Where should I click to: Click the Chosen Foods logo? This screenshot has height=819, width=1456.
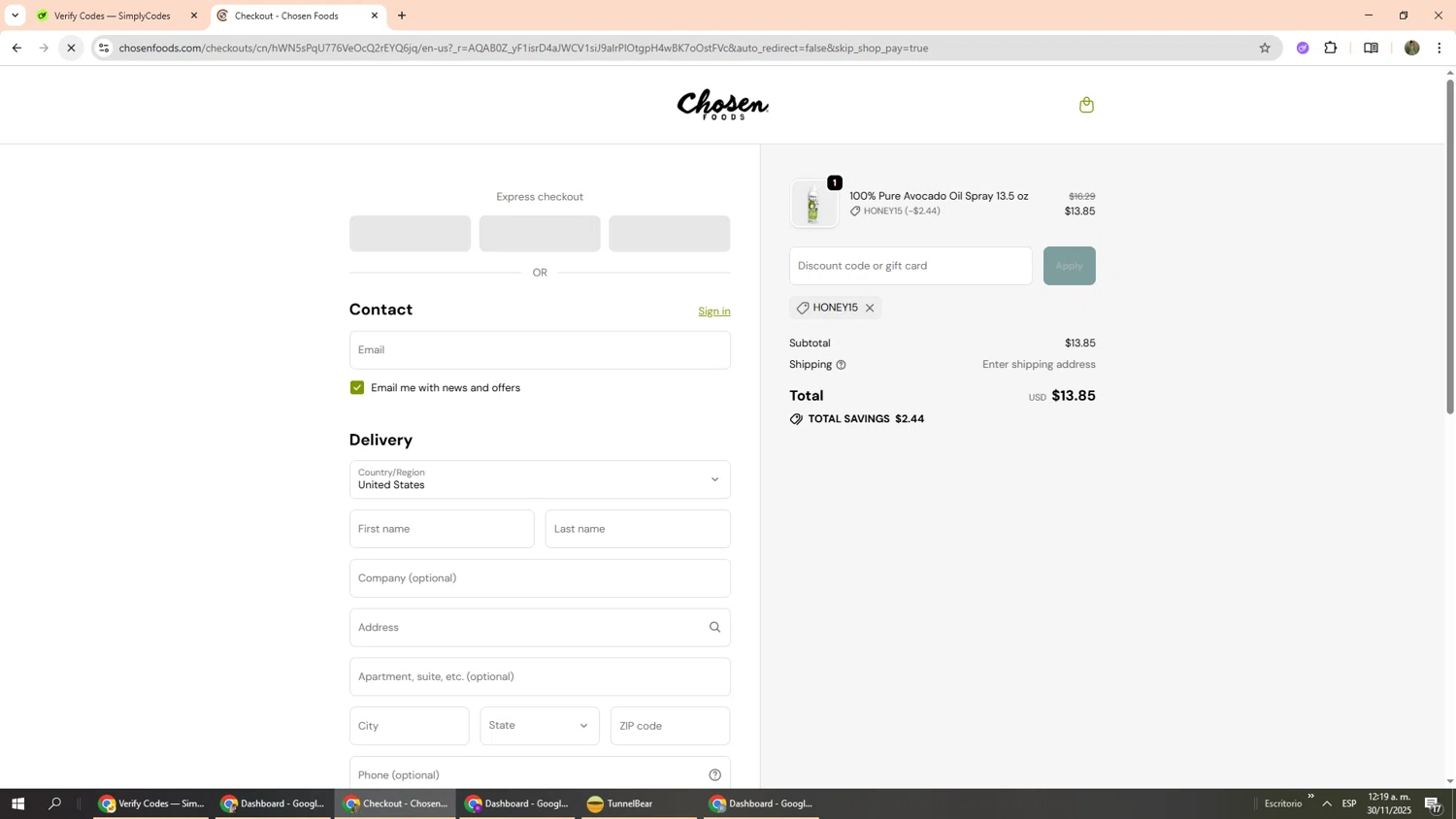pos(723,105)
